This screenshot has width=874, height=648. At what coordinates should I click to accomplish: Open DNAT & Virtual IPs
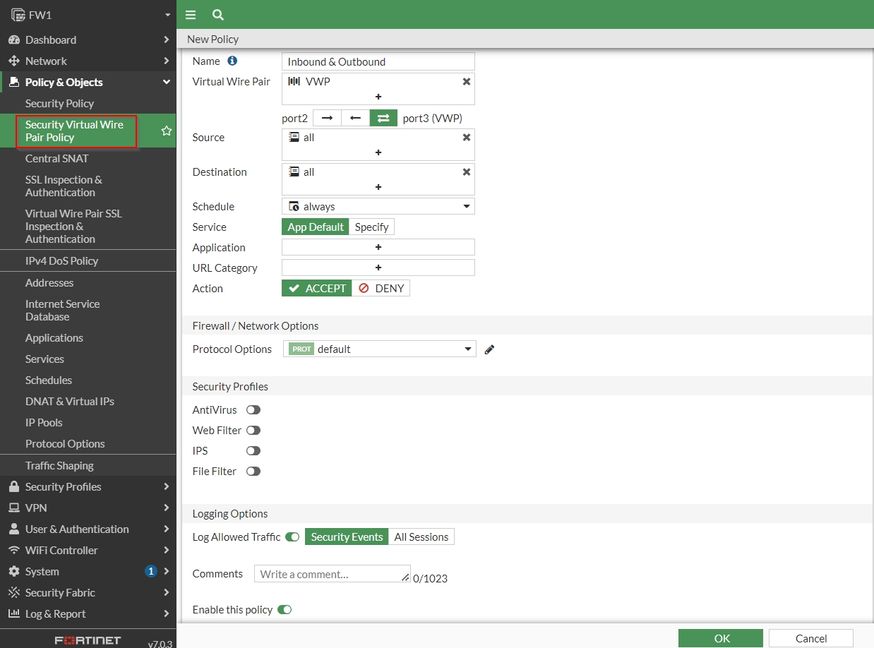(69, 401)
